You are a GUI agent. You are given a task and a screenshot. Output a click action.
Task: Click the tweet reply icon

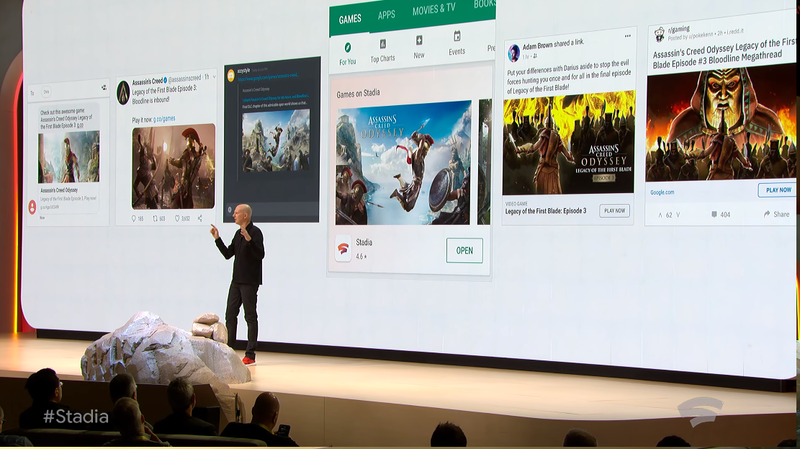point(134,218)
